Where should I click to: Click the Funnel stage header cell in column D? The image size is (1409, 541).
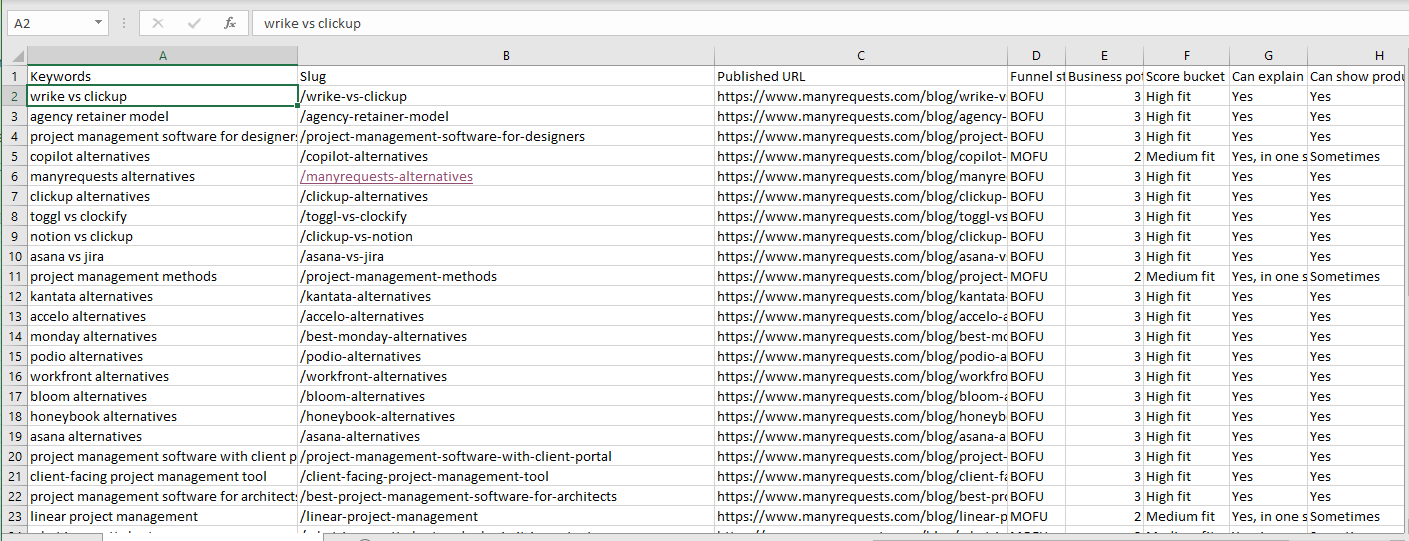1036,76
